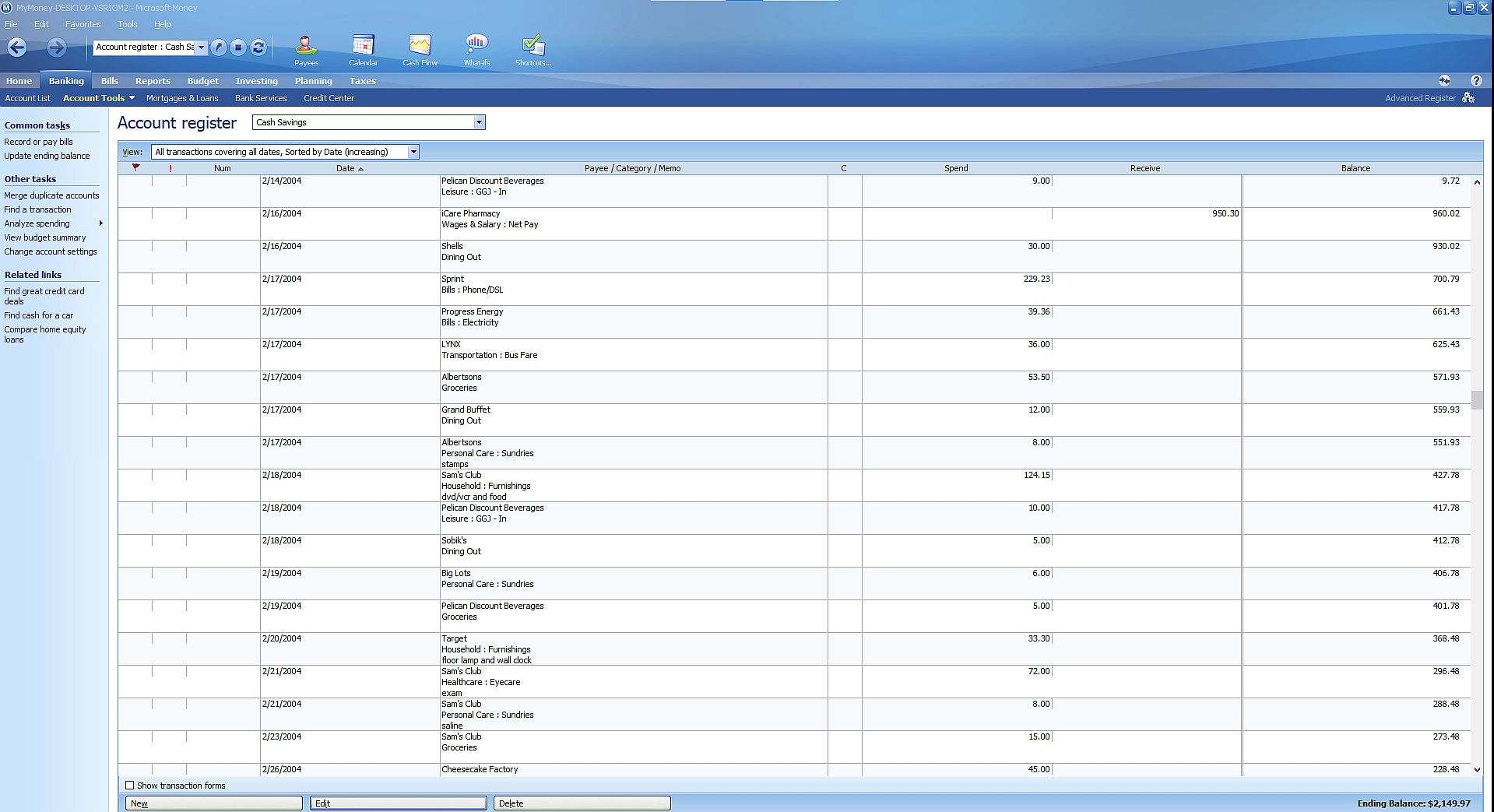Screen dimensions: 1494x812
Task: Open the Cash Savings account dropdown
Action: [x=479, y=122]
